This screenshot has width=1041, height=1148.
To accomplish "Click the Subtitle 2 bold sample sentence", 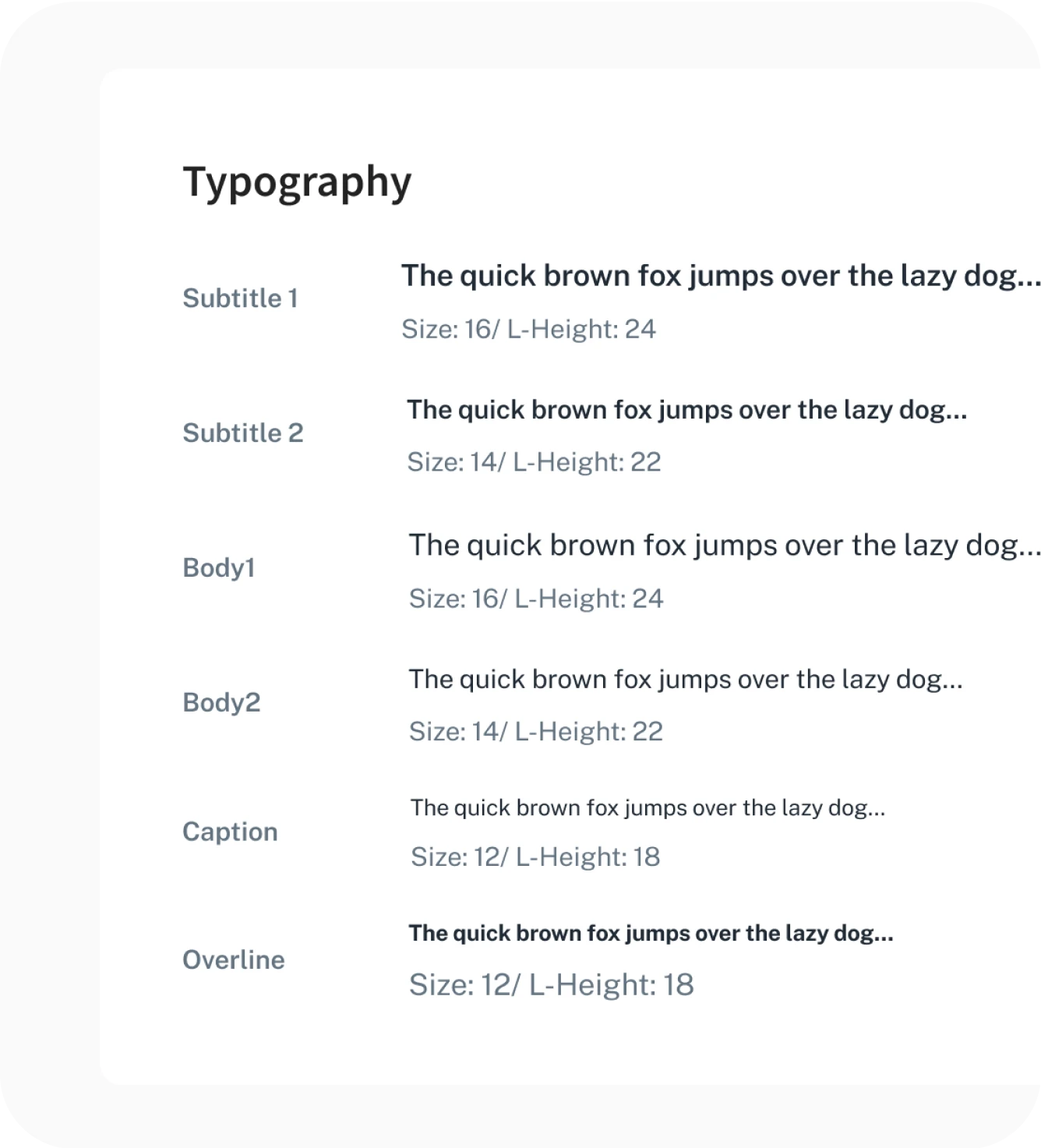I will pos(686,410).
